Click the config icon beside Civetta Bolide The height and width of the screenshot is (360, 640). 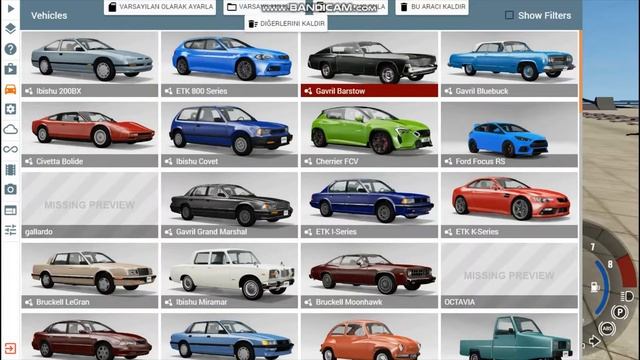(29, 161)
